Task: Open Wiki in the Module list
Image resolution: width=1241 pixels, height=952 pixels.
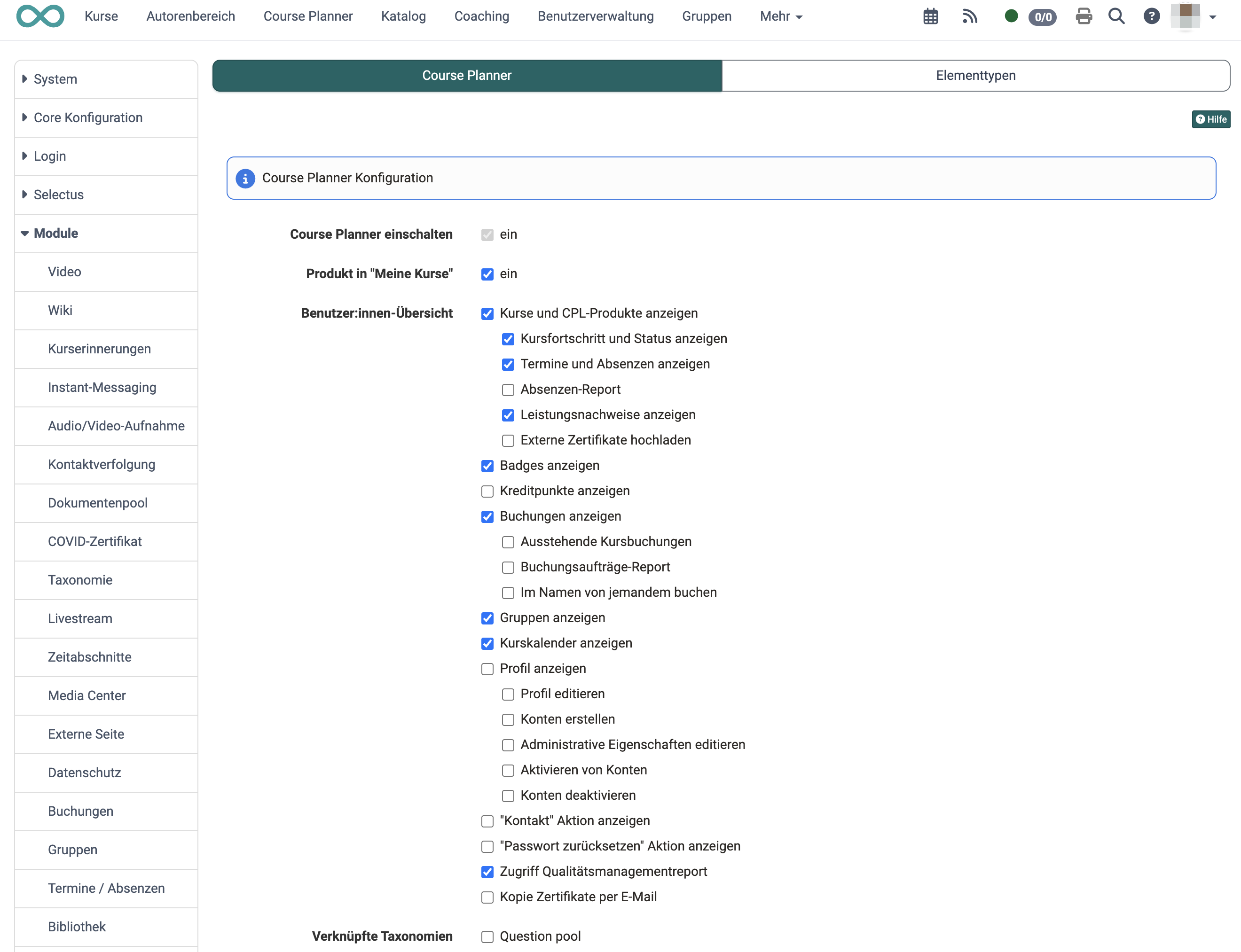Action: point(106,311)
